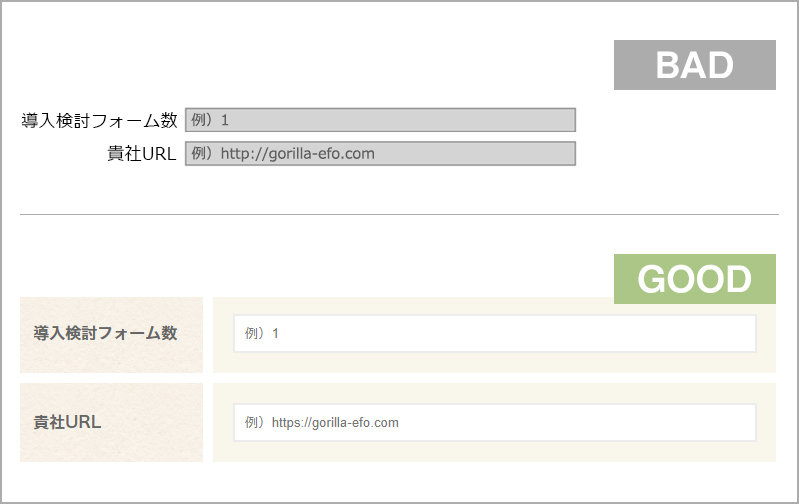Click the horizontal divider between the sections
This screenshot has width=799, height=504.
click(399, 214)
